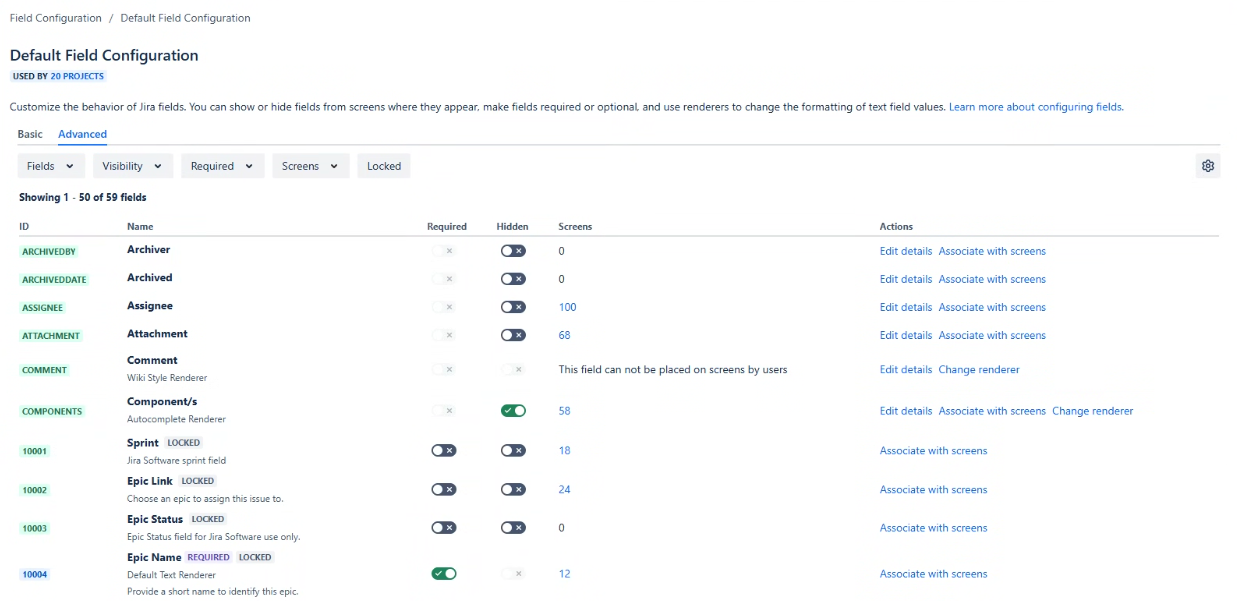Select the Advanced tab

click(x=82, y=134)
